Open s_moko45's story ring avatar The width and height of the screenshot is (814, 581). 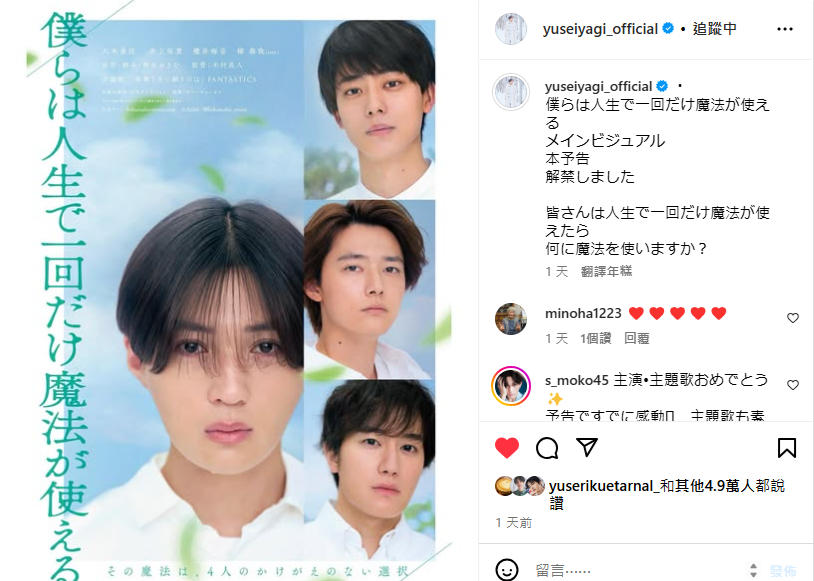pos(511,386)
